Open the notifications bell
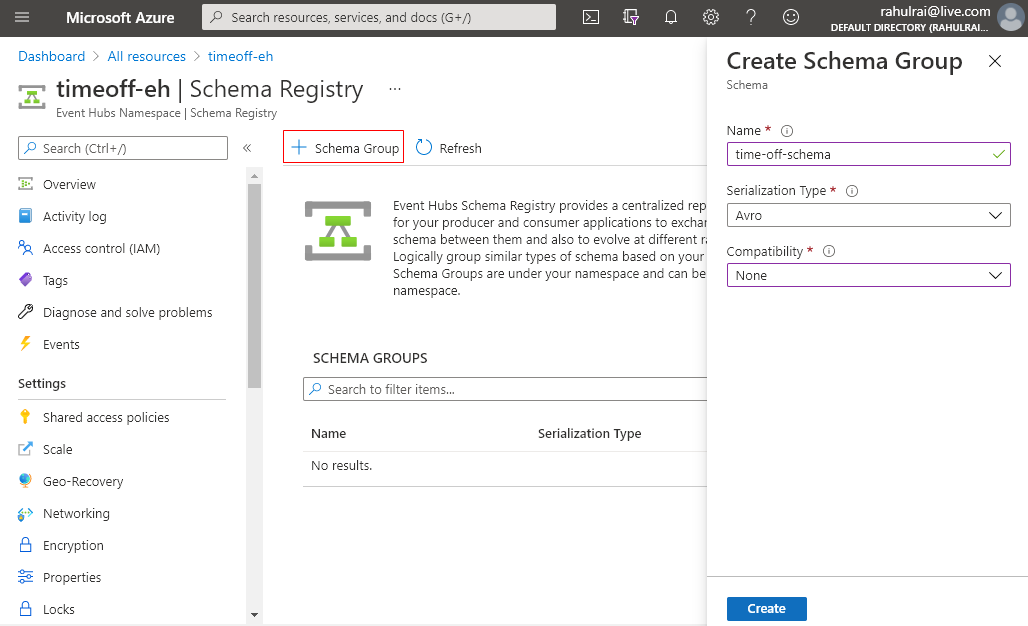The width and height of the screenshot is (1028, 626). [x=671, y=17]
